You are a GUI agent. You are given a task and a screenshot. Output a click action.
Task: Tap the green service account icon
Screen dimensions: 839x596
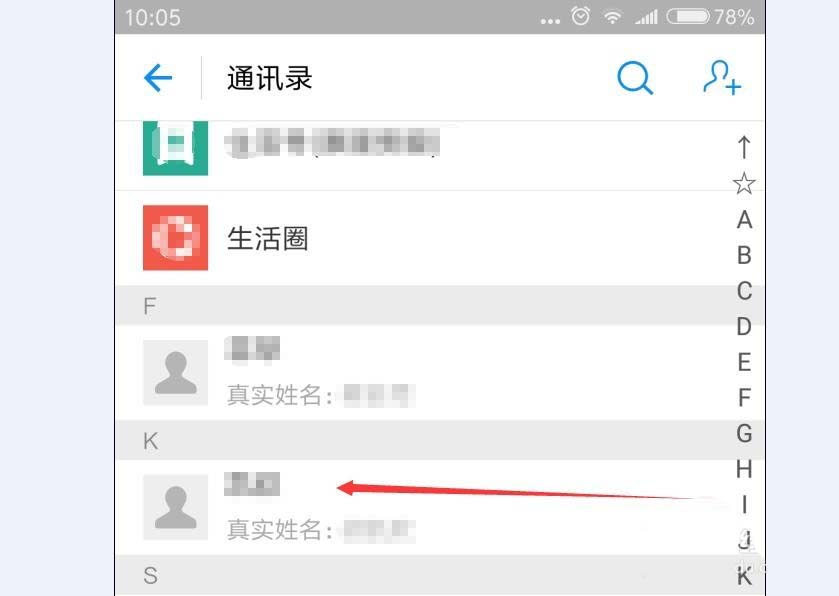(176, 148)
